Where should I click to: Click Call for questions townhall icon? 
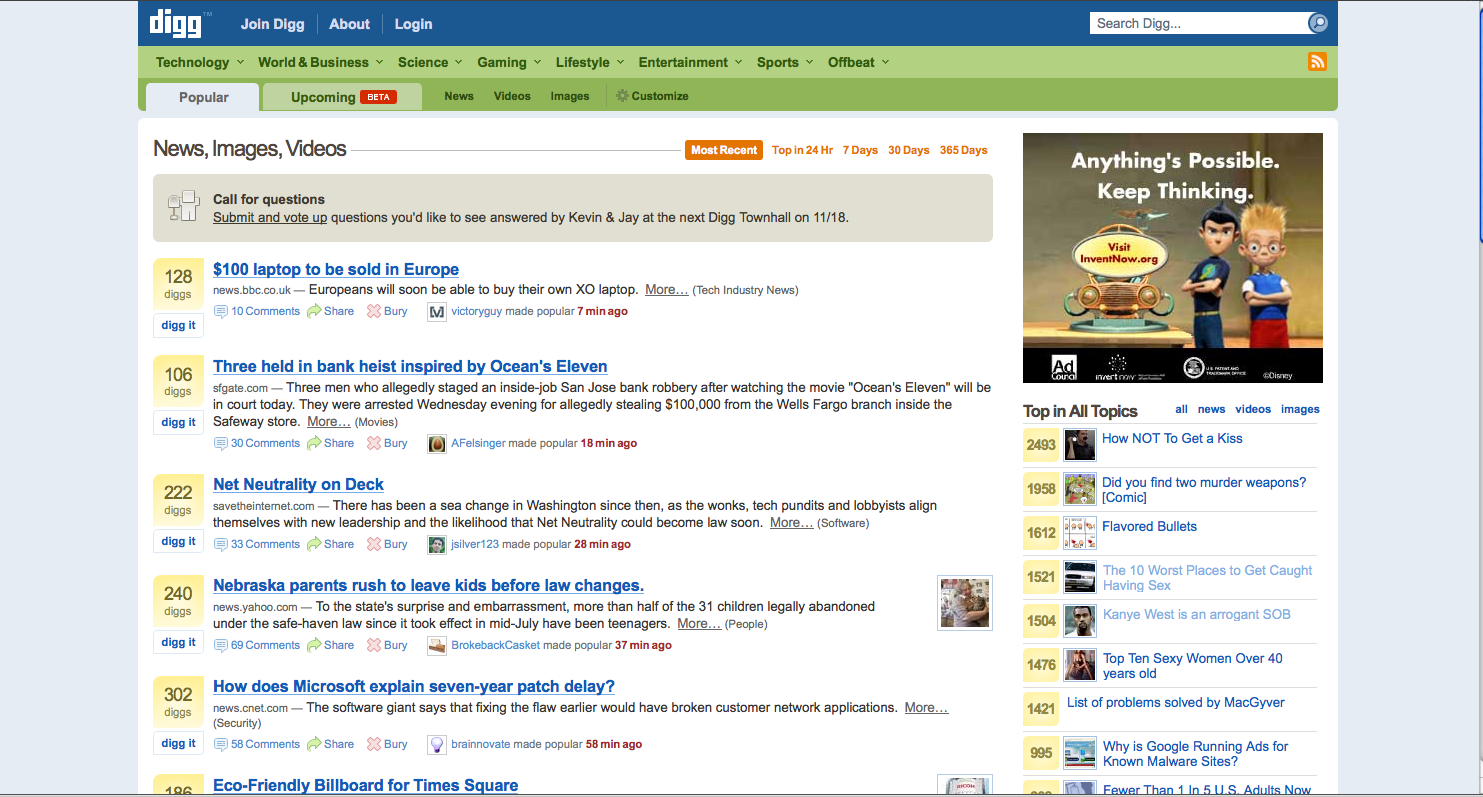184,207
